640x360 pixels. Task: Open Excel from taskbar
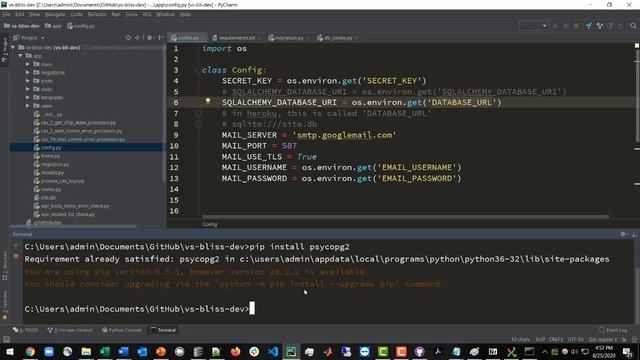pyautogui.click(x=104, y=351)
